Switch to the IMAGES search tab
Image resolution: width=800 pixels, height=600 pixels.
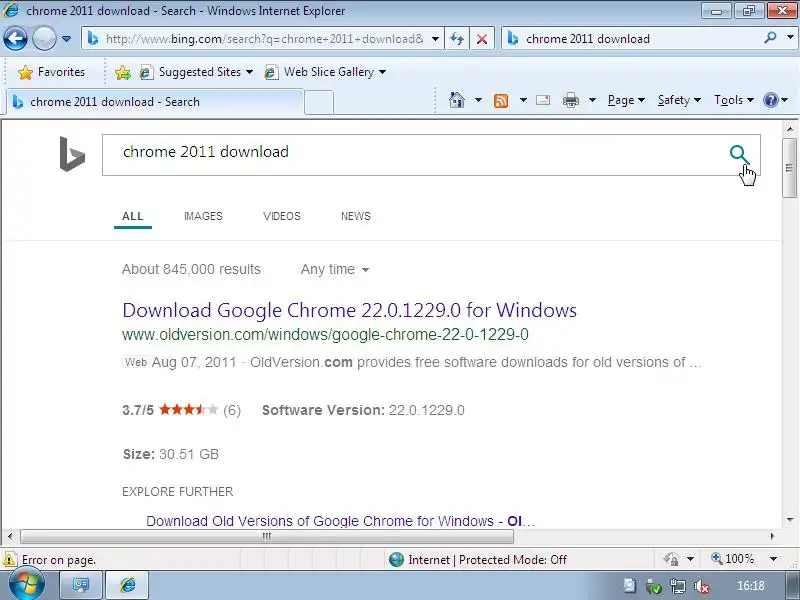click(203, 216)
